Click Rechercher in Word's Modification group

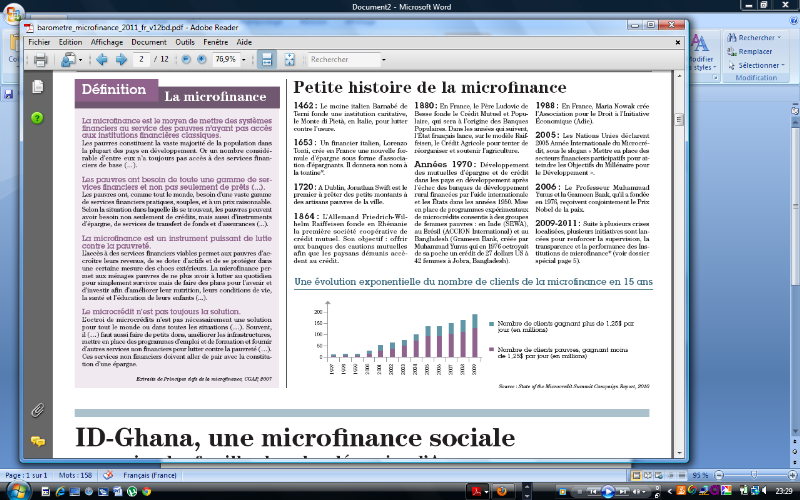(754, 37)
